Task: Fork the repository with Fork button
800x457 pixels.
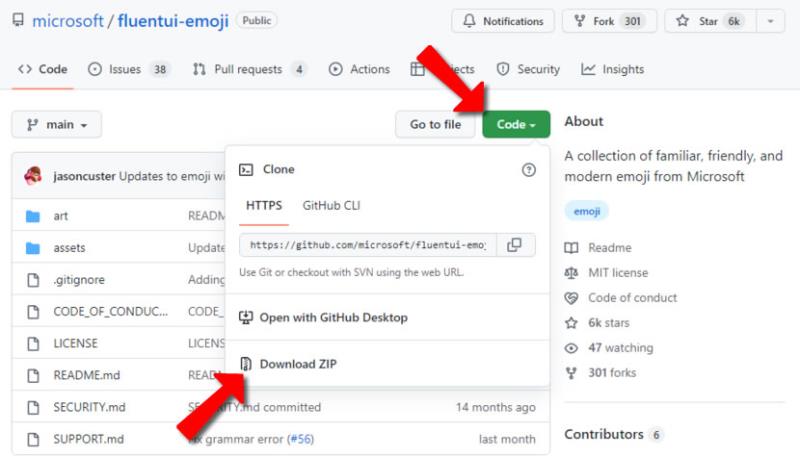Action: coord(609,21)
